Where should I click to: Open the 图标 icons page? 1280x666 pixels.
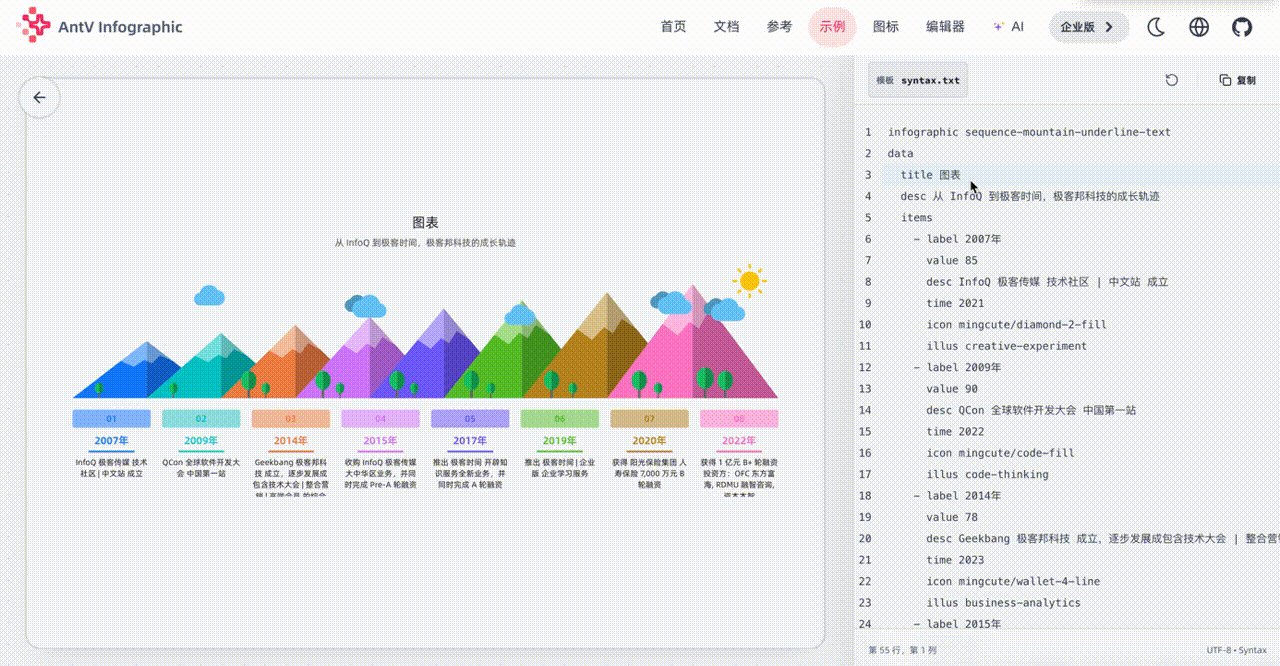[885, 27]
